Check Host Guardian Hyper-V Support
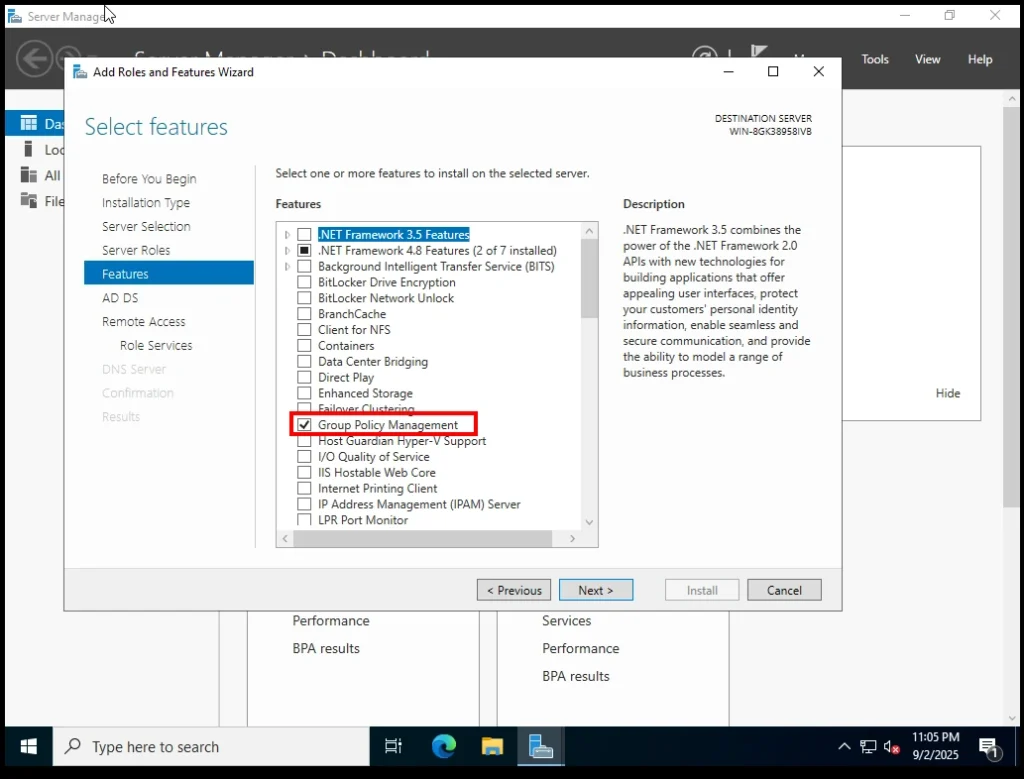This screenshot has width=1024, height=779. 304,441
